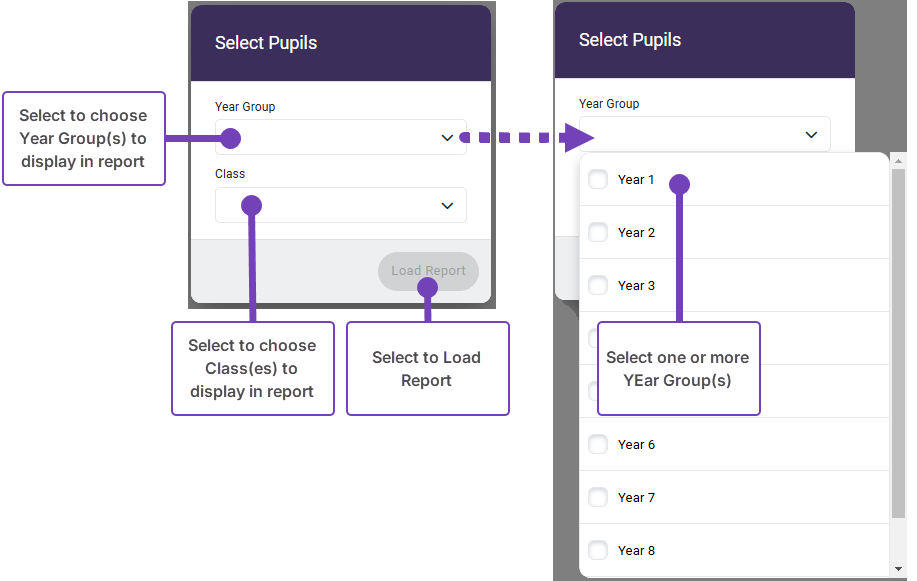
Task: Click the 'Select one or more YEar Group(s)' callout
Action: click(x=678, y=368)
